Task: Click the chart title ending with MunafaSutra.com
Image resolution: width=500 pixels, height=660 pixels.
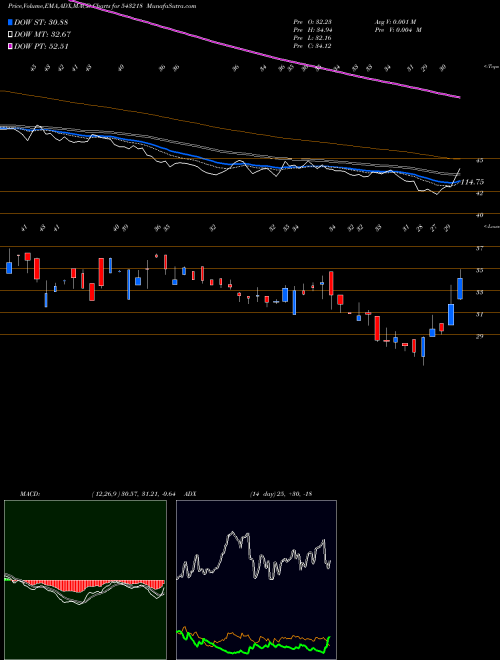Action: point(102,6)
